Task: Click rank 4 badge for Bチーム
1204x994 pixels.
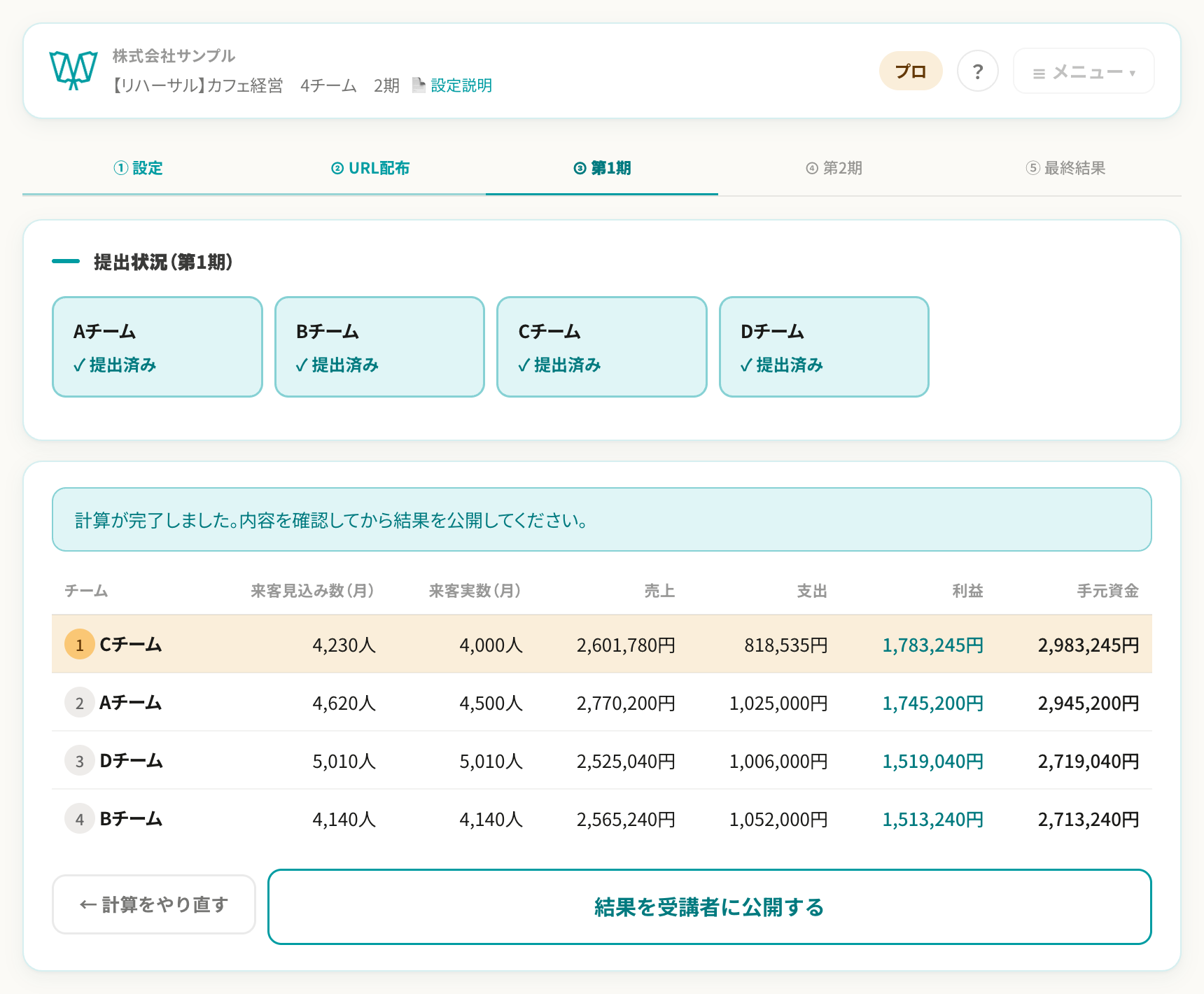Action: click(x=80, y=819)
